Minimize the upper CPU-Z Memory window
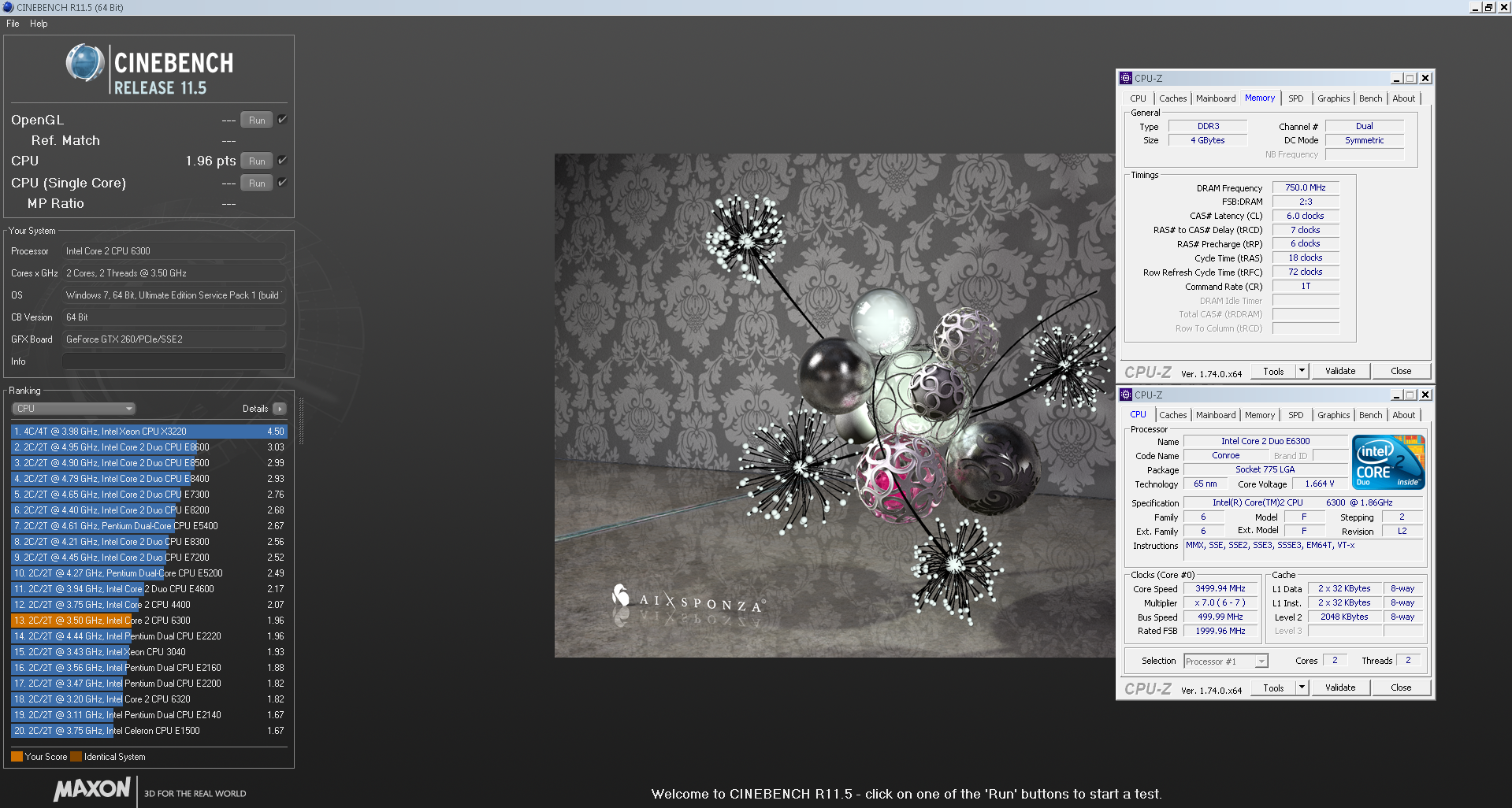This screenshot has width=1512, height=808. (1396, 79)
